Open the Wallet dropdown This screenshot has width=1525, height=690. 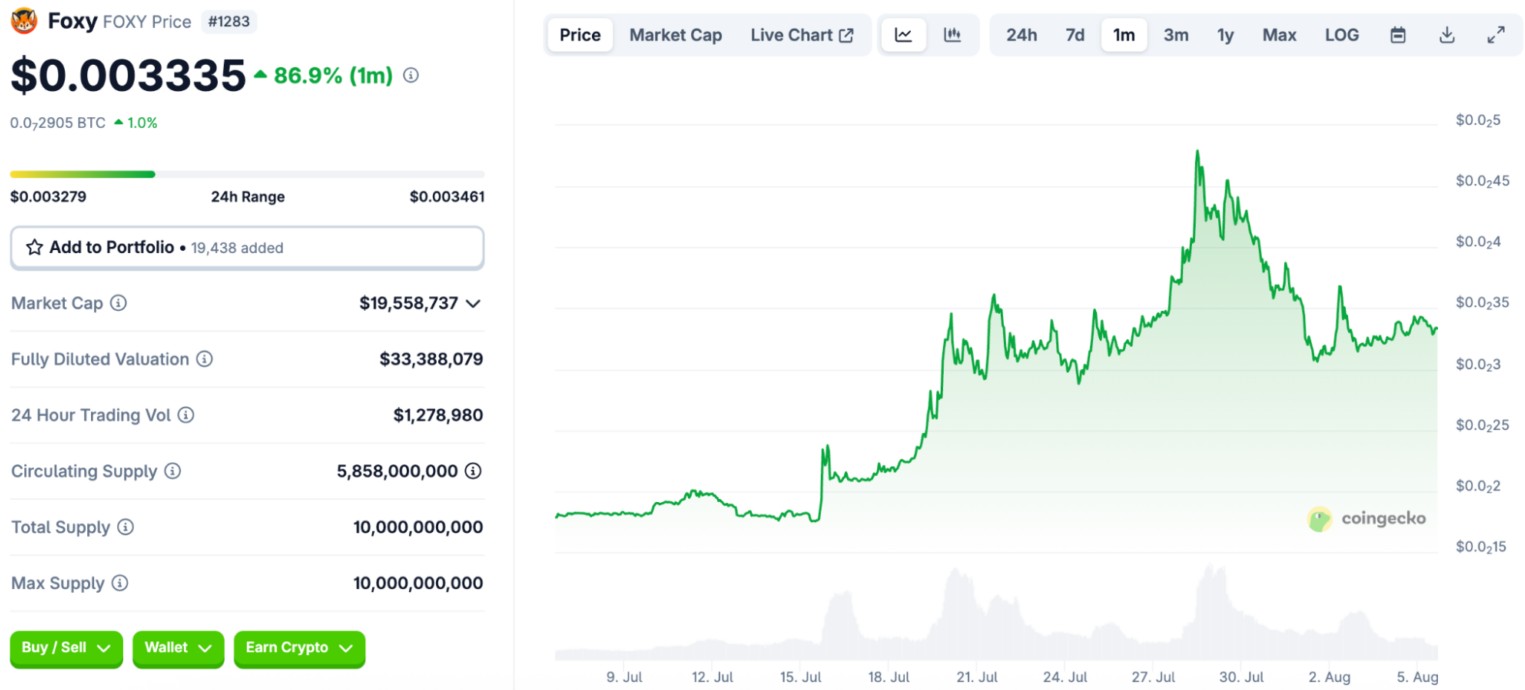178,648
